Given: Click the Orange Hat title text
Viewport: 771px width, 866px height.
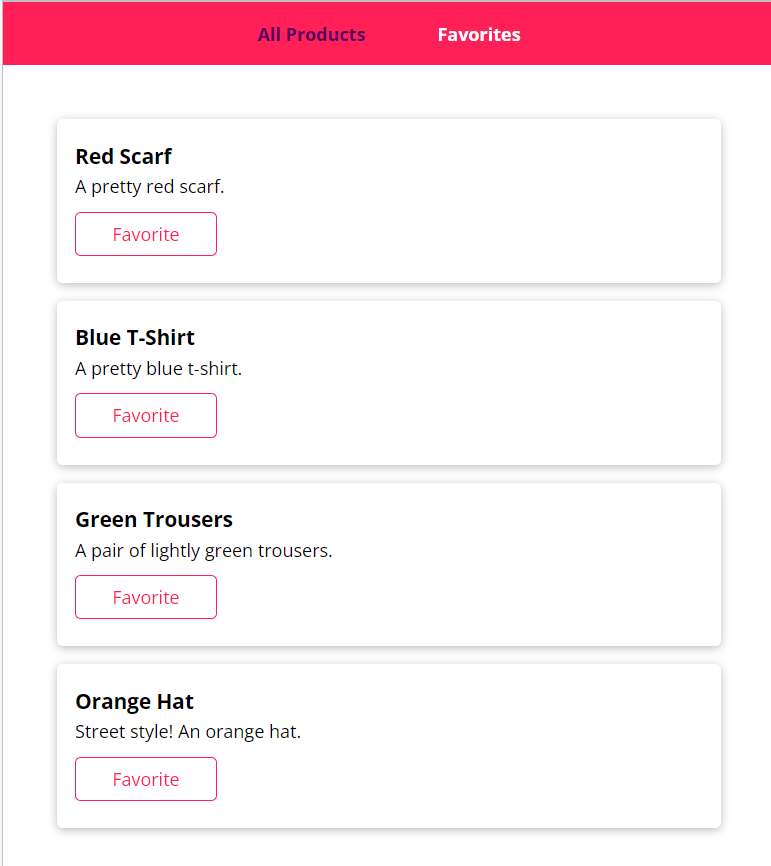Looking at the screenshot, I should click(x=134, y=701).
